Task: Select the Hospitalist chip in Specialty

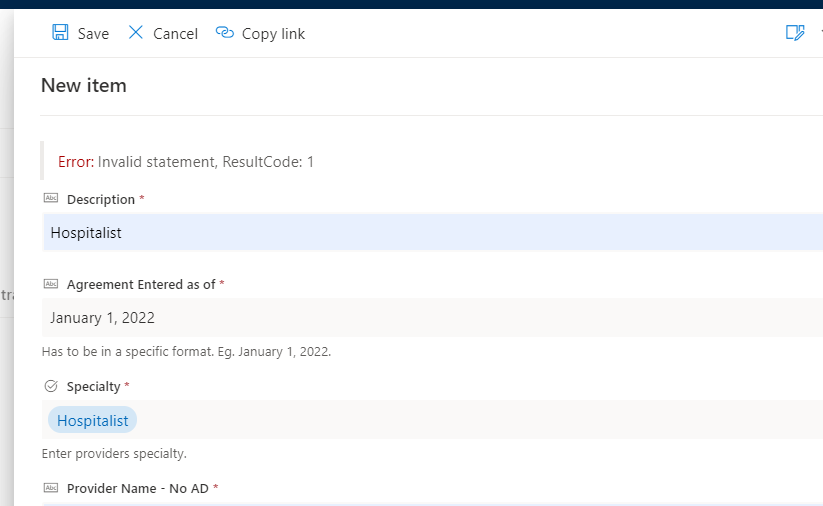Action: tap(92, 420)
